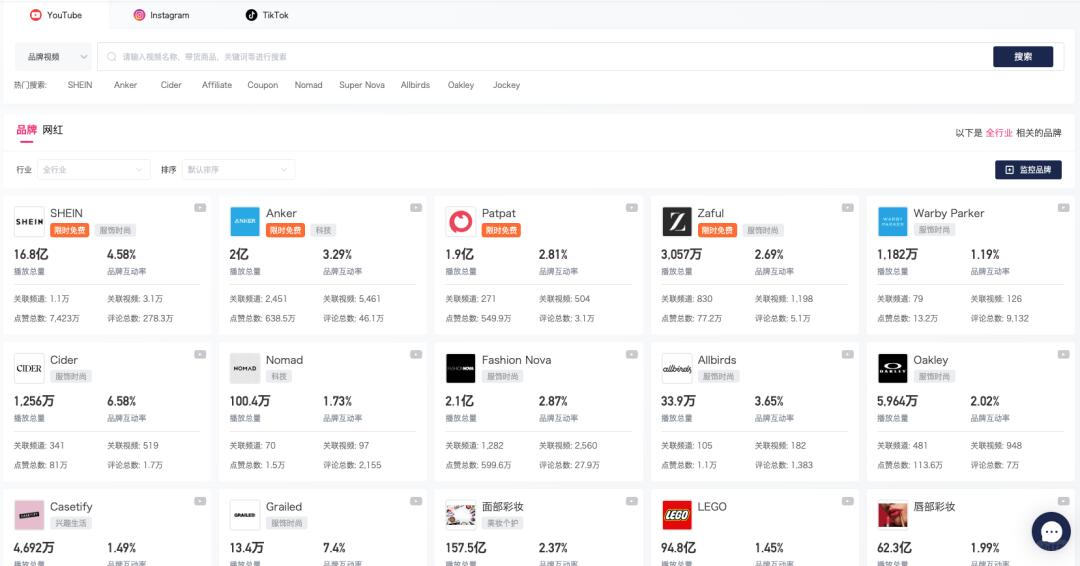Viewport: 1080px width, 566px height.
Task: Click the video icon on SHEIN card
Action: pos(200,207)
